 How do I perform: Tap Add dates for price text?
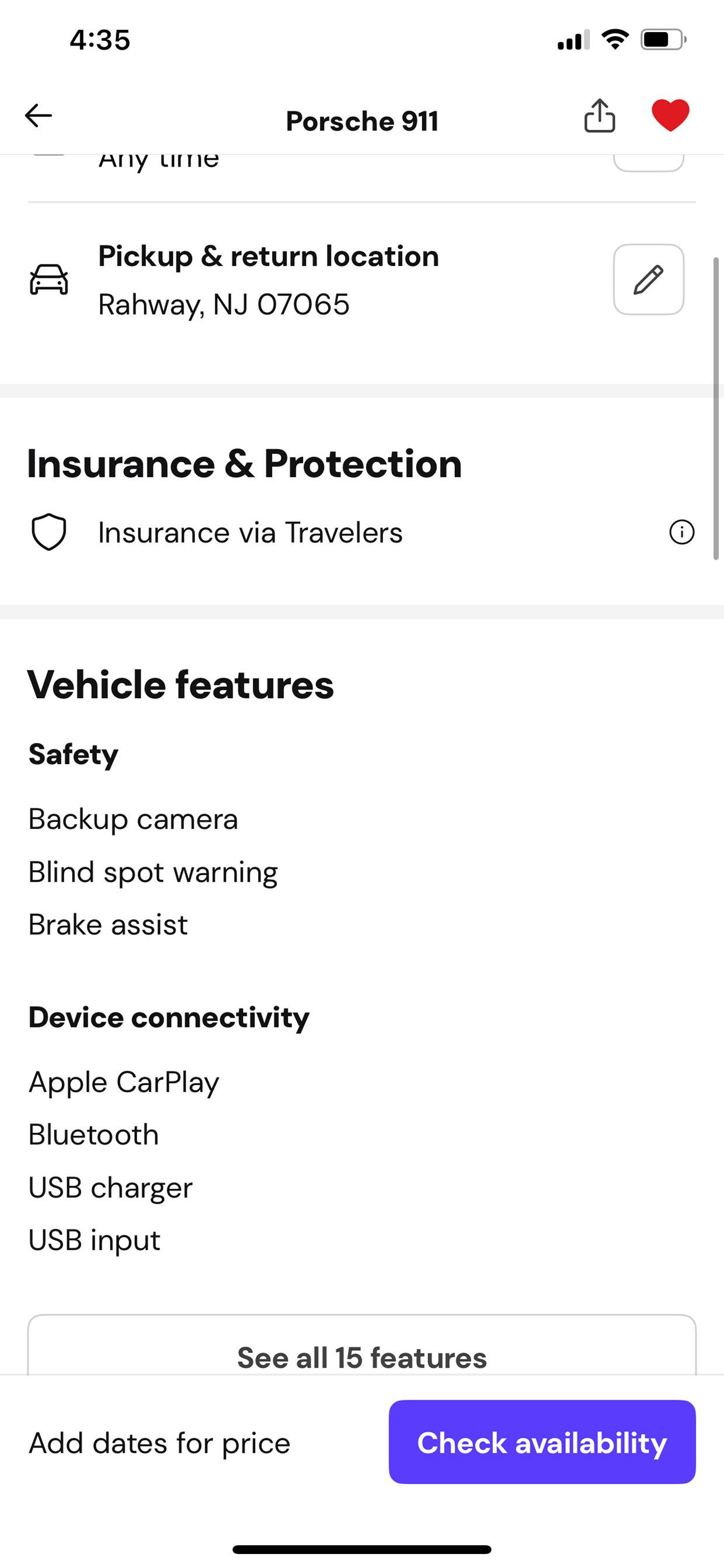(159, 1442)
